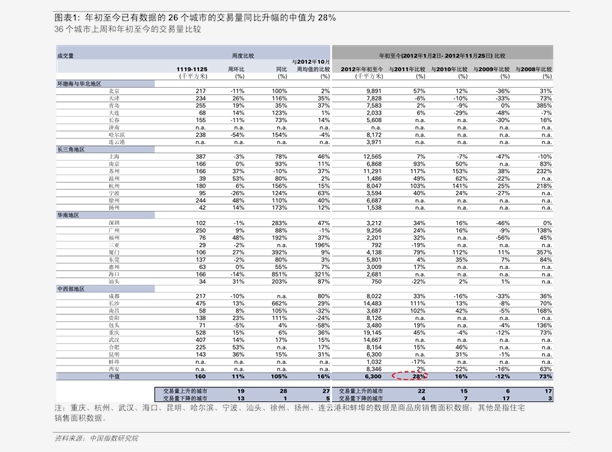This screenshot has width=612, height=452.
Task: Click median weekly value '160'
Action: click(x=200, y=377)
